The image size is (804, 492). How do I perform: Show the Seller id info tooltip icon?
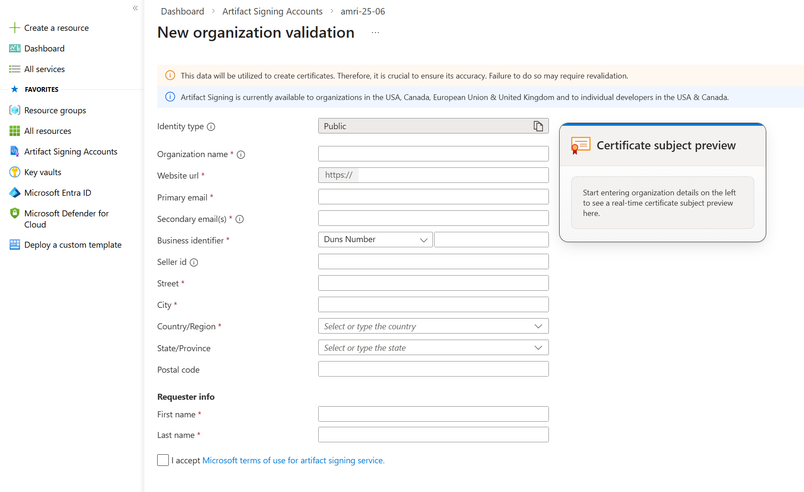[x=194, y=263]
